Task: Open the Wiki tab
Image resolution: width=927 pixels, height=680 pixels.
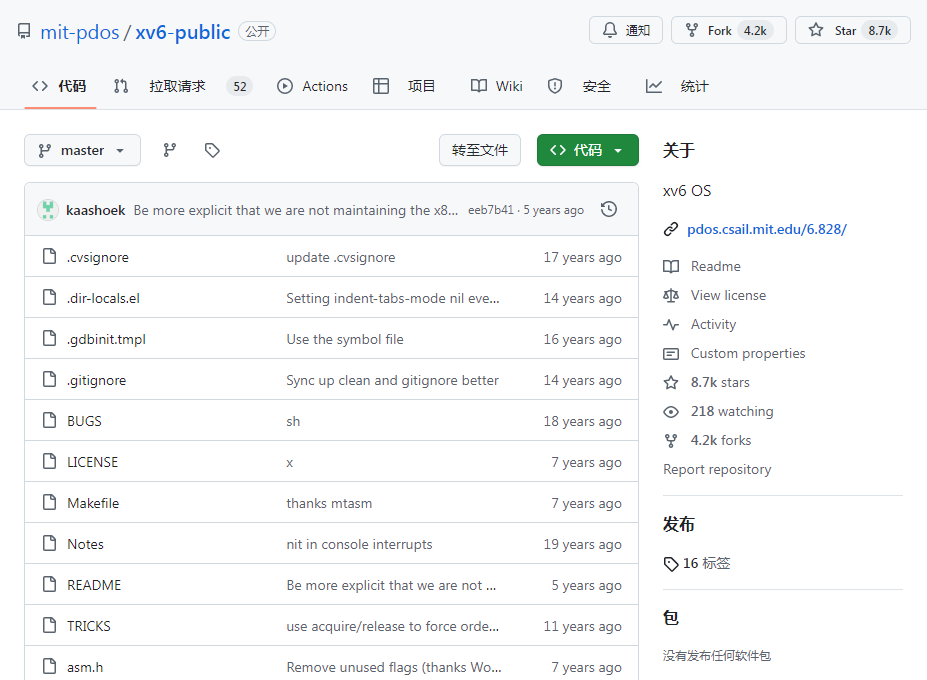Action: pyautogui.click(x=497, y=86)
